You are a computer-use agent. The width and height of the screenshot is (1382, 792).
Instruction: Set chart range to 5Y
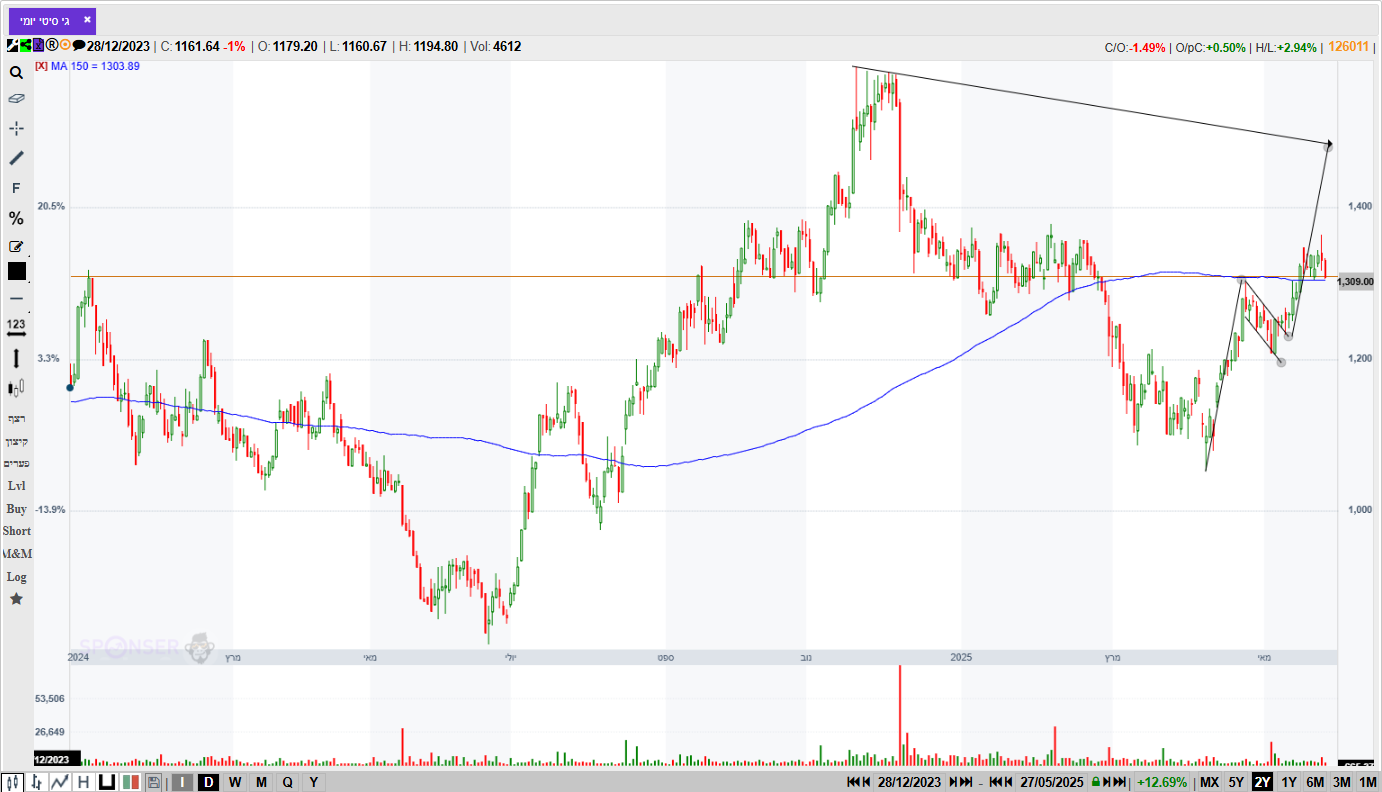point(1236,782)
